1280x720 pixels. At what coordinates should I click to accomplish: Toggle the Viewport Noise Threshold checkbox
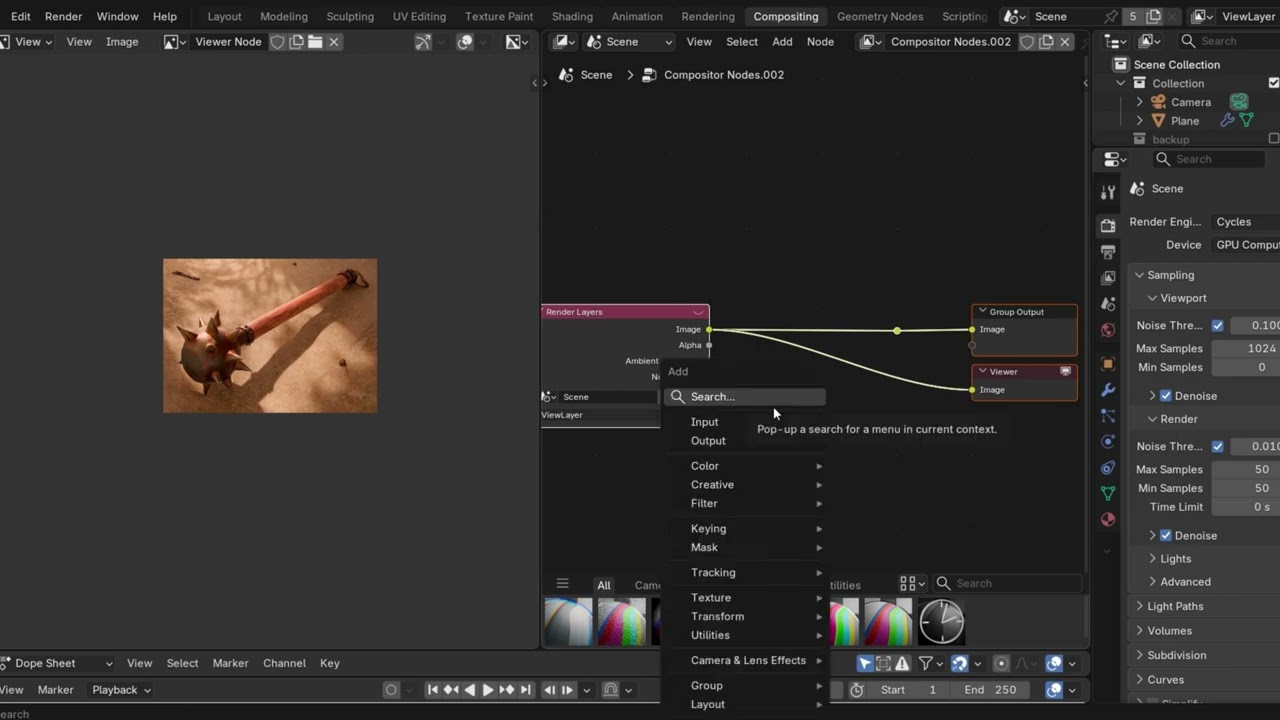(1217, 326)
